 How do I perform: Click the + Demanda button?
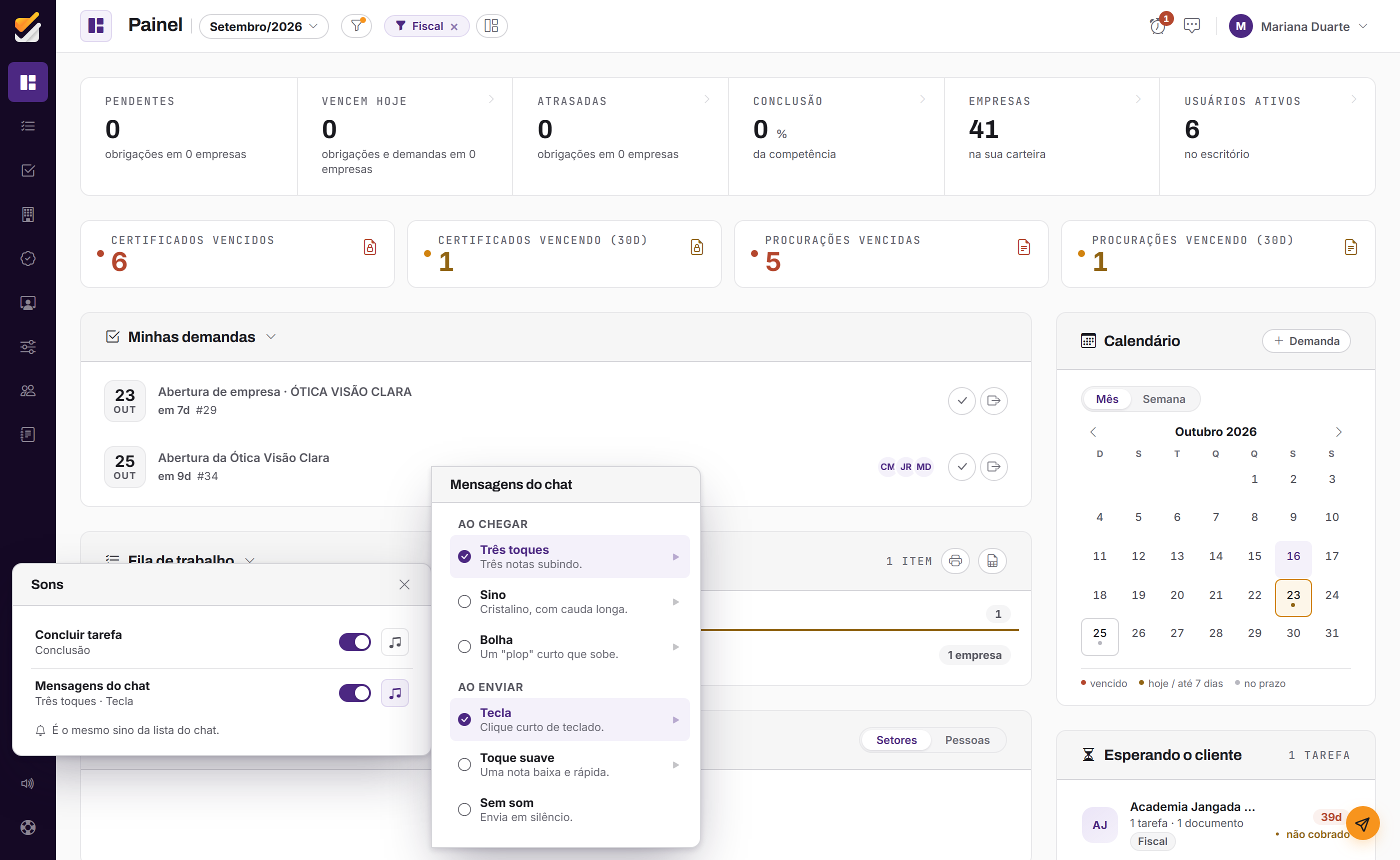click(x=1306, y=340)
